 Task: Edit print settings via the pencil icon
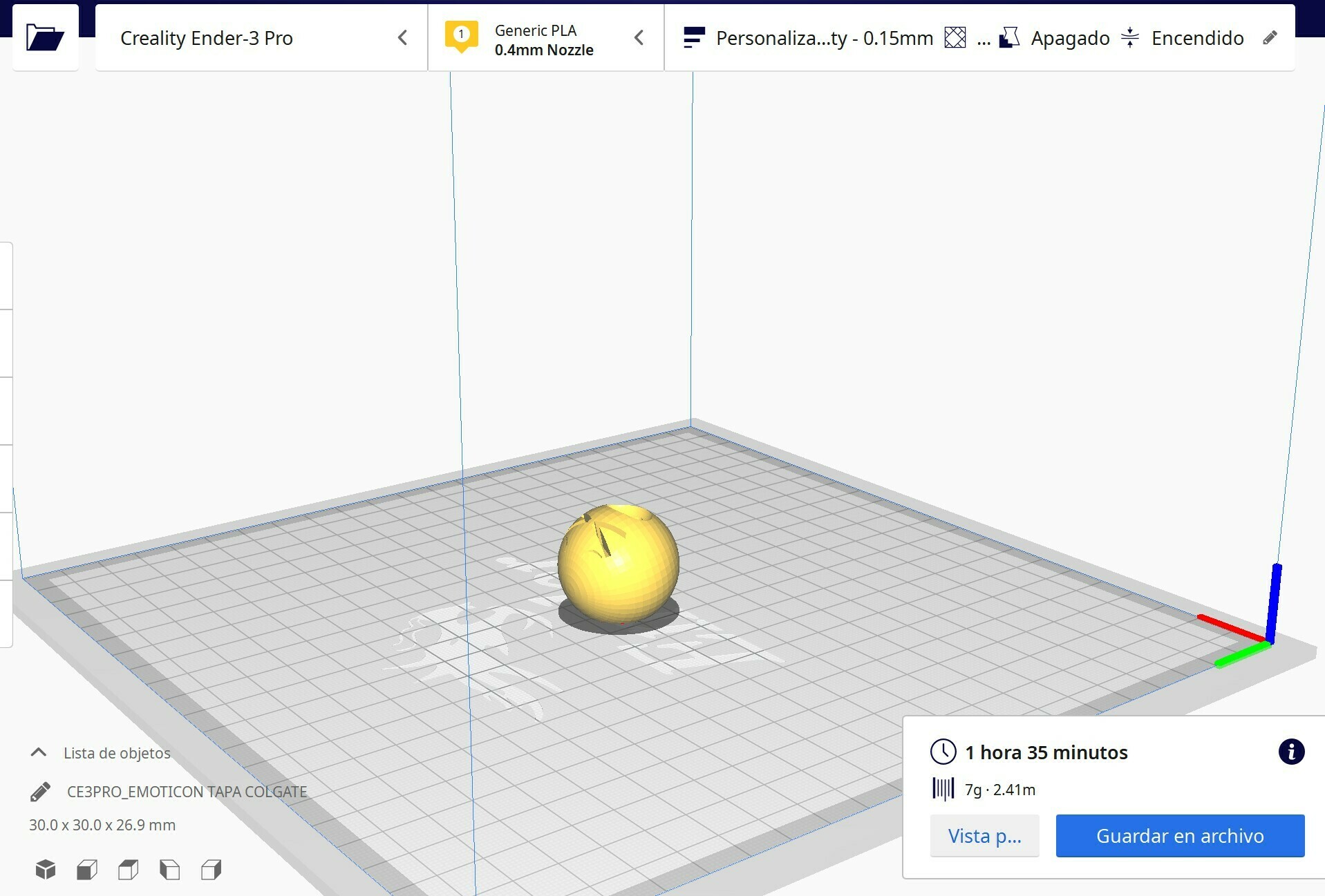pyautogui.click(x=1272, y=38)
